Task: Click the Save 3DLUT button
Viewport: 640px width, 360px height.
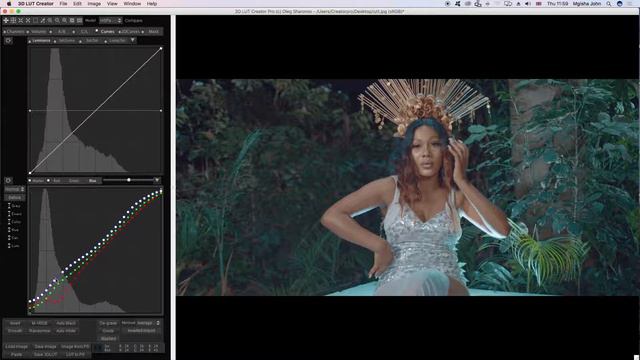Action: (x=45, y=355)
